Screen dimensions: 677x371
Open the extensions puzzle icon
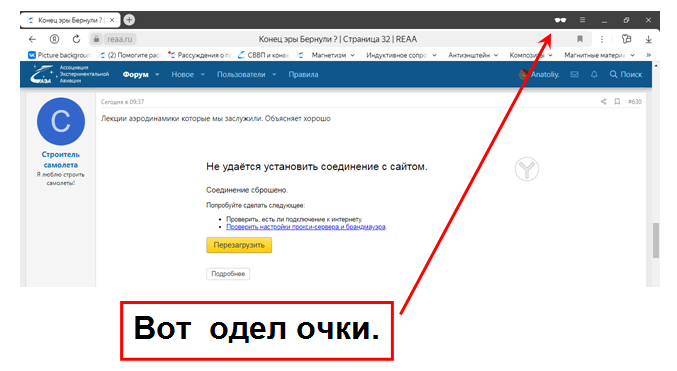626,39
